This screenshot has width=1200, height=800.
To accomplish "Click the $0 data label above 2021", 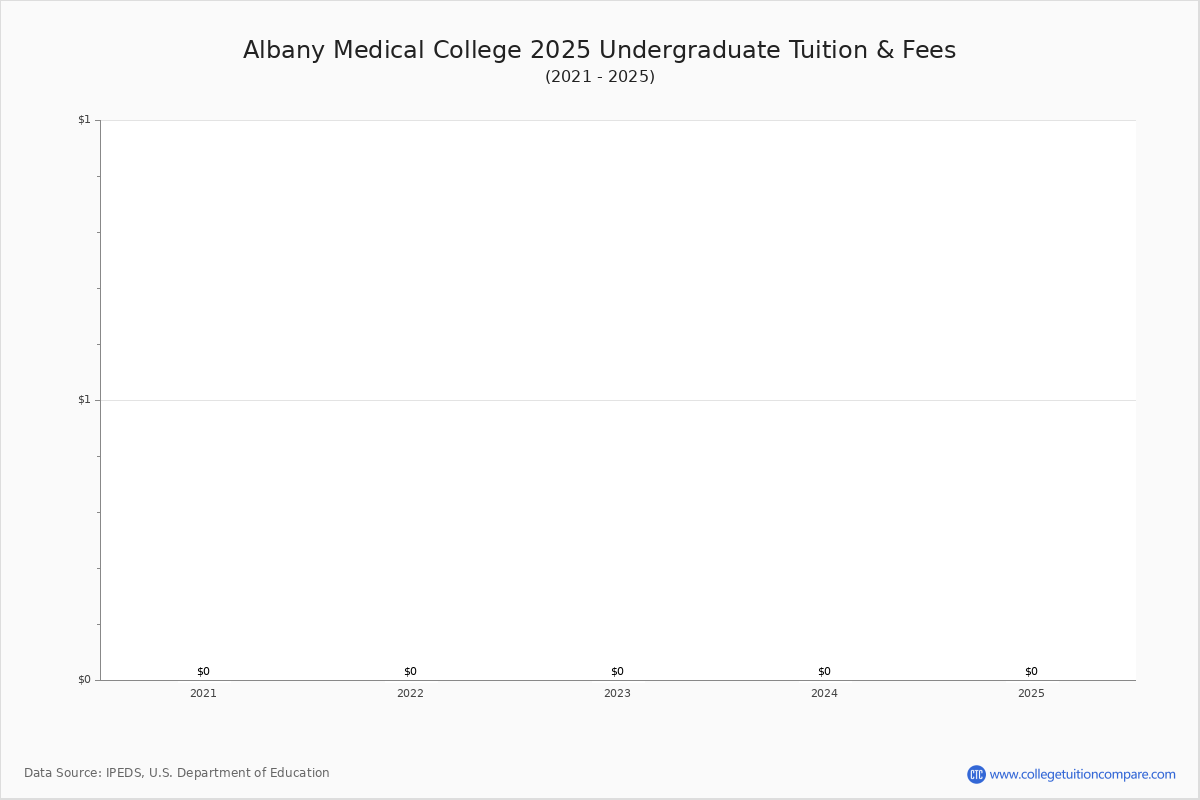I will 203,671.
